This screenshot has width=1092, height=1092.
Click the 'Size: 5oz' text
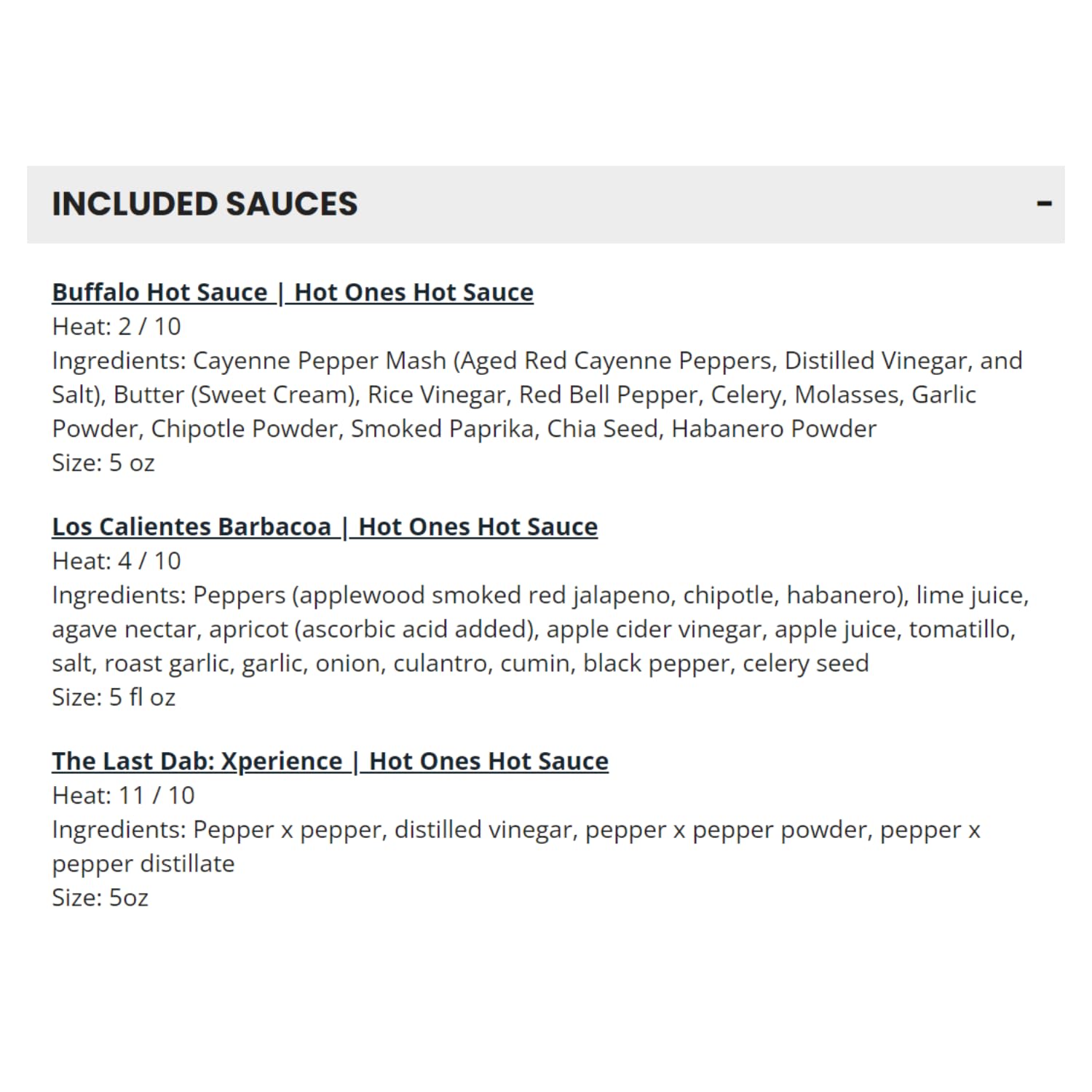pos(100,898)
